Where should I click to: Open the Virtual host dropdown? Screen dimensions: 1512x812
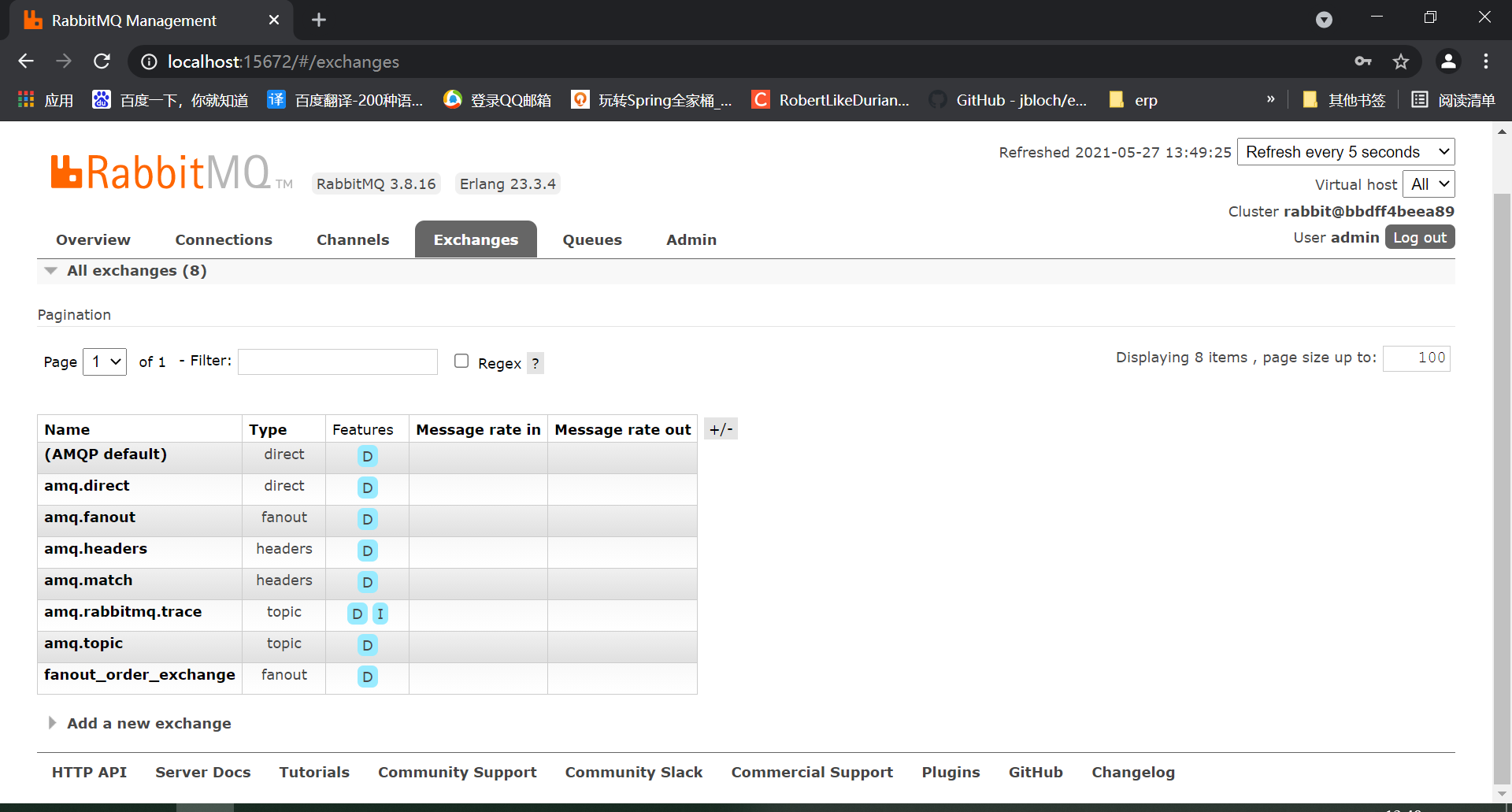click(x=1429, y=184)
